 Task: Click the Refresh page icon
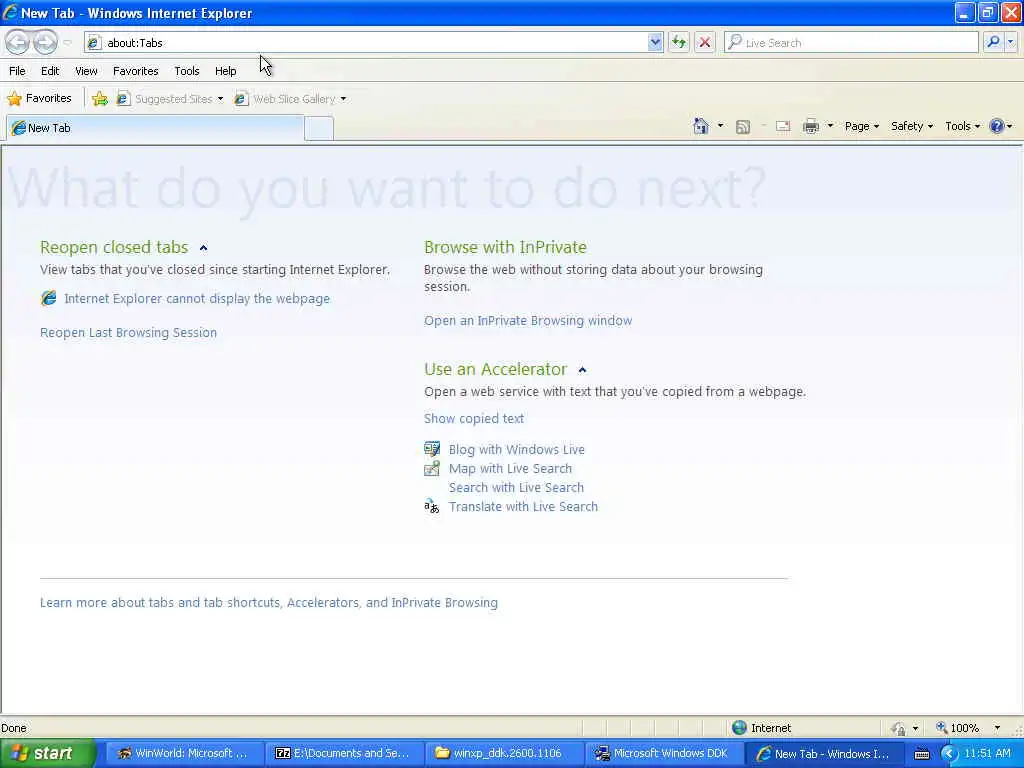pos(679,42)
